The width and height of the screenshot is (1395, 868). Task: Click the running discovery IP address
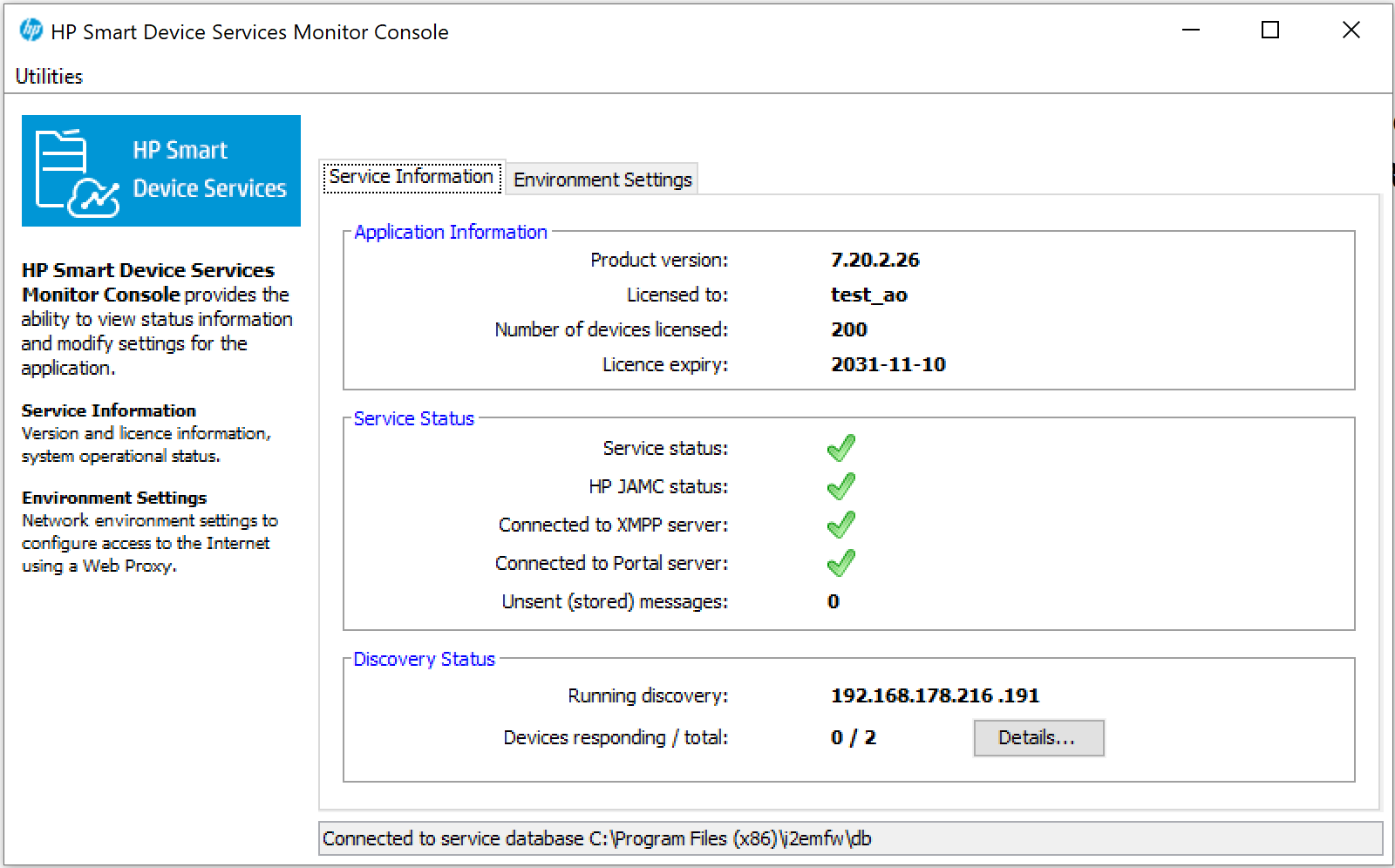click(x=934, y=695)
